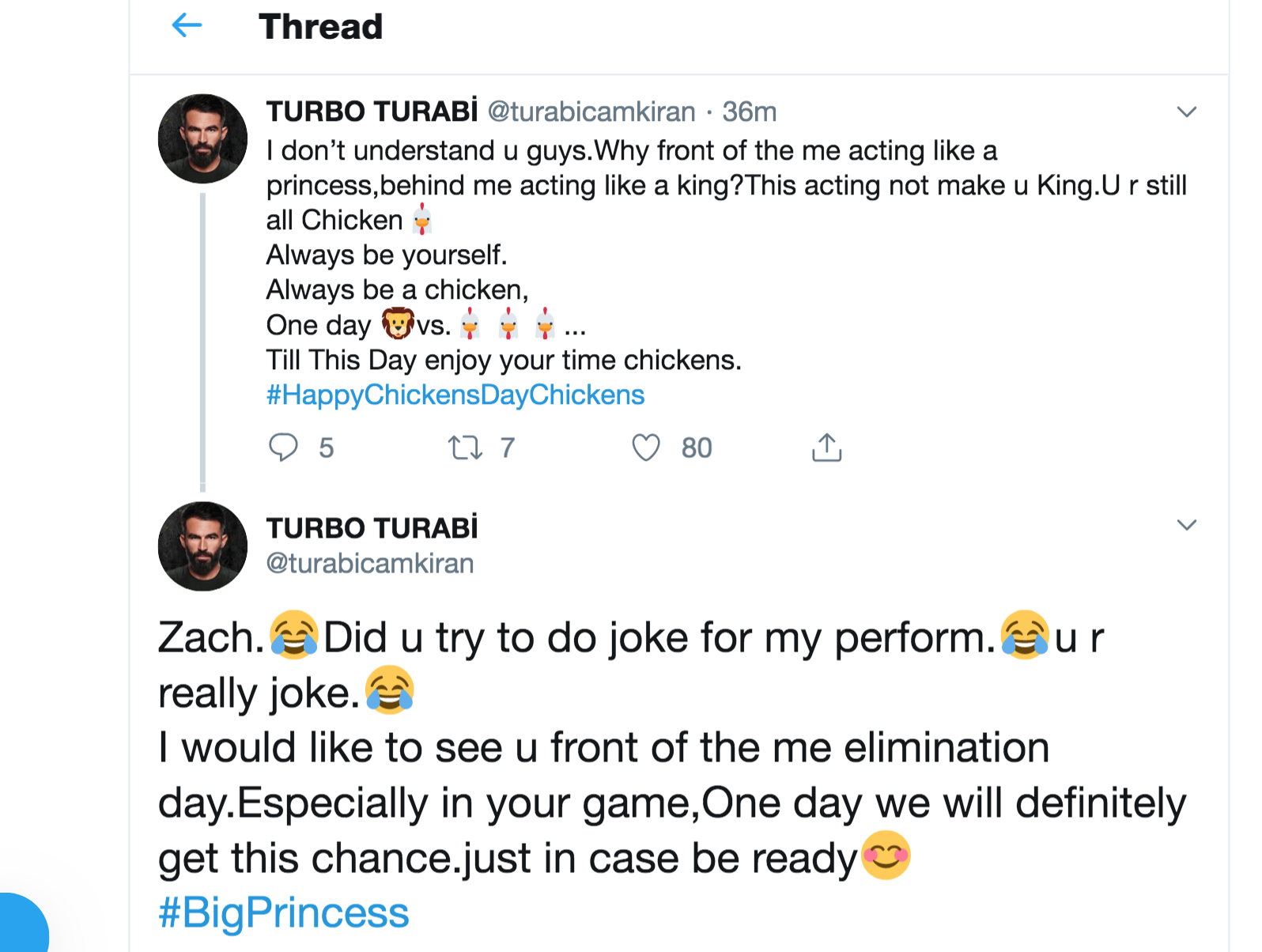Open the #BigPrincess hashtag
This screenshot has height=952, width=1262.
tap(283, 913)
